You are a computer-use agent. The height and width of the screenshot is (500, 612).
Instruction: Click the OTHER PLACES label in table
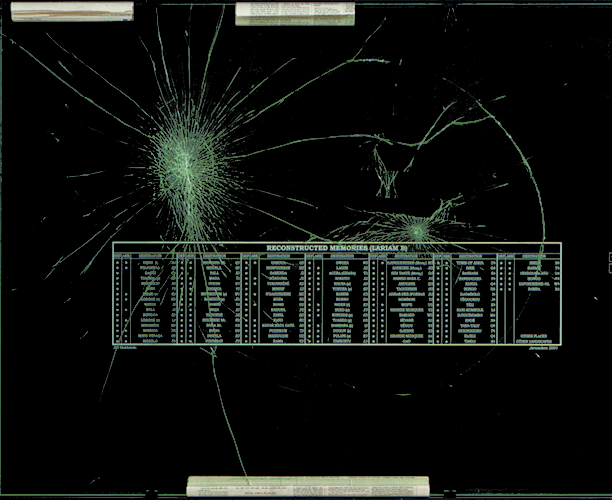[534, 336]
